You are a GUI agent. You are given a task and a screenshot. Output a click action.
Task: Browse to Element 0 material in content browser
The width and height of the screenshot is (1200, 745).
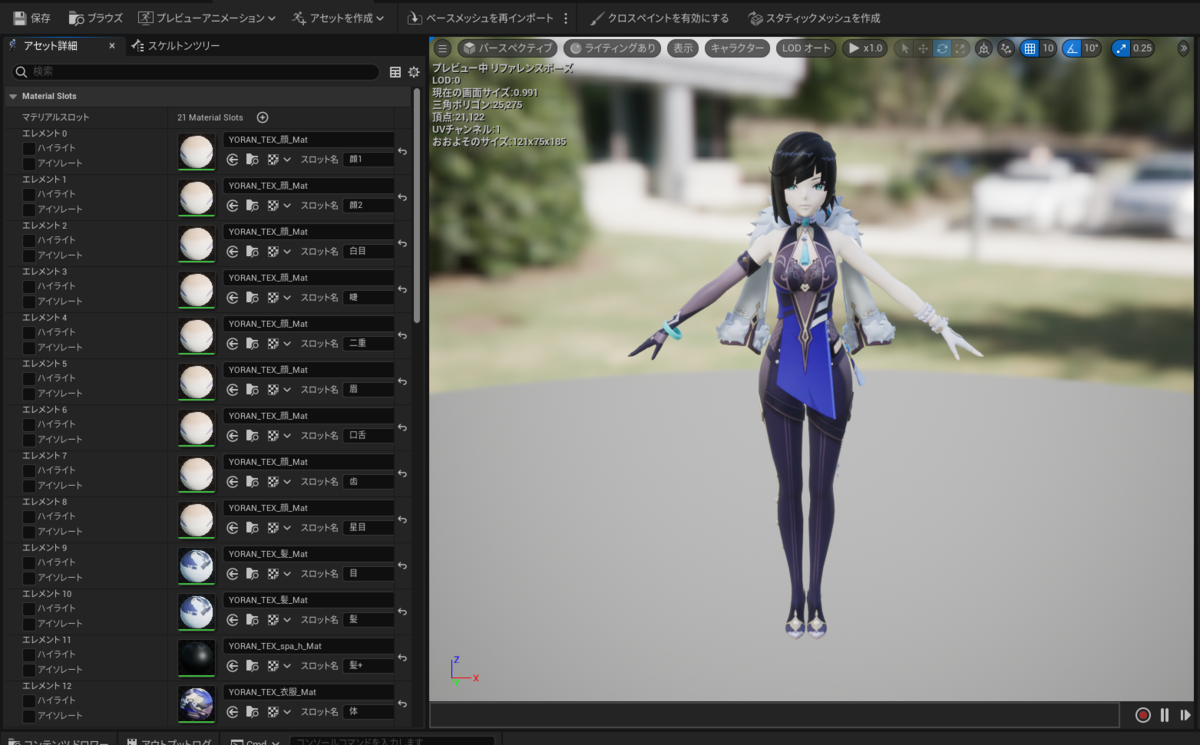[x=252, y=159]
